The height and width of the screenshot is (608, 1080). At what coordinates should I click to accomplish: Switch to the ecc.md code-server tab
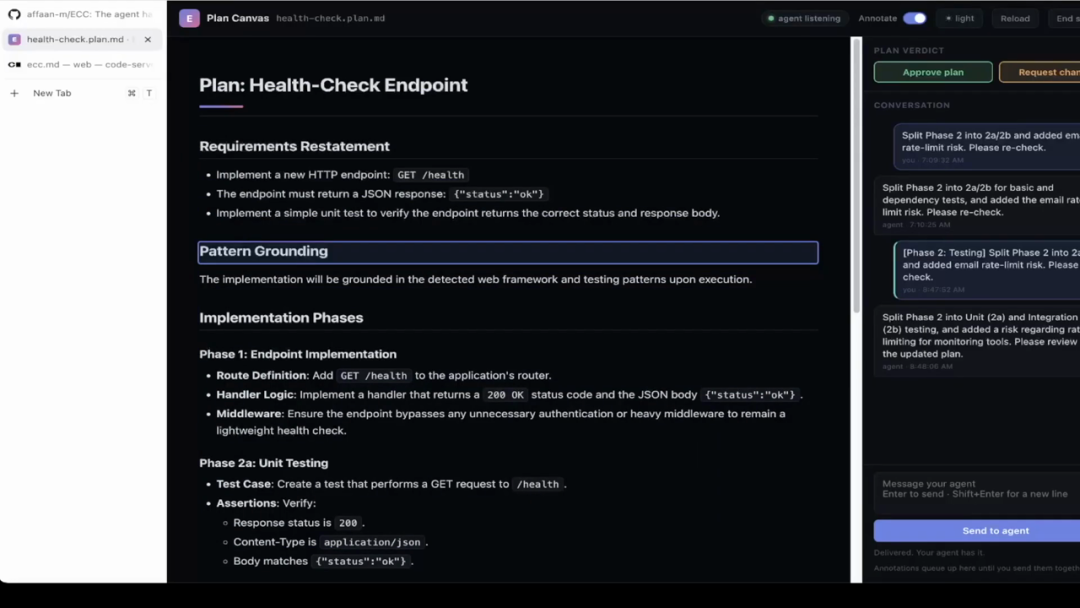click(x=82, y=65)
